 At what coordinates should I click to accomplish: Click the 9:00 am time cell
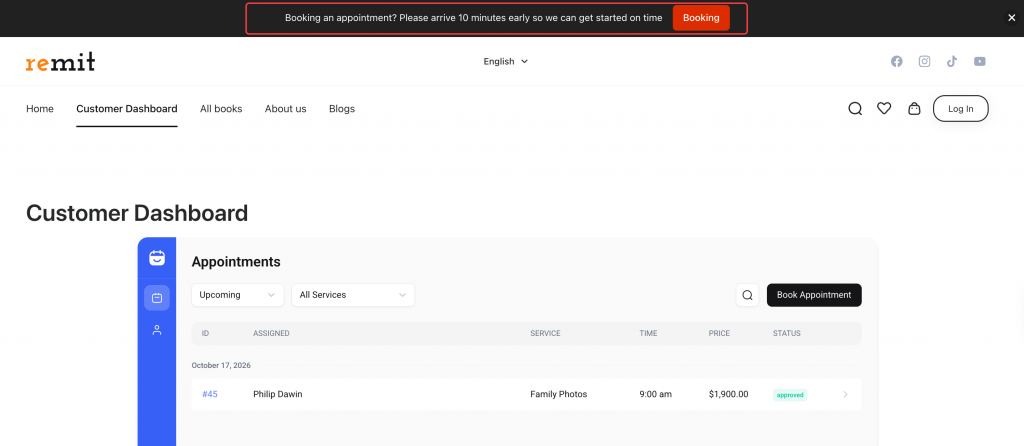pyautogui.click(x=656, y=394)
